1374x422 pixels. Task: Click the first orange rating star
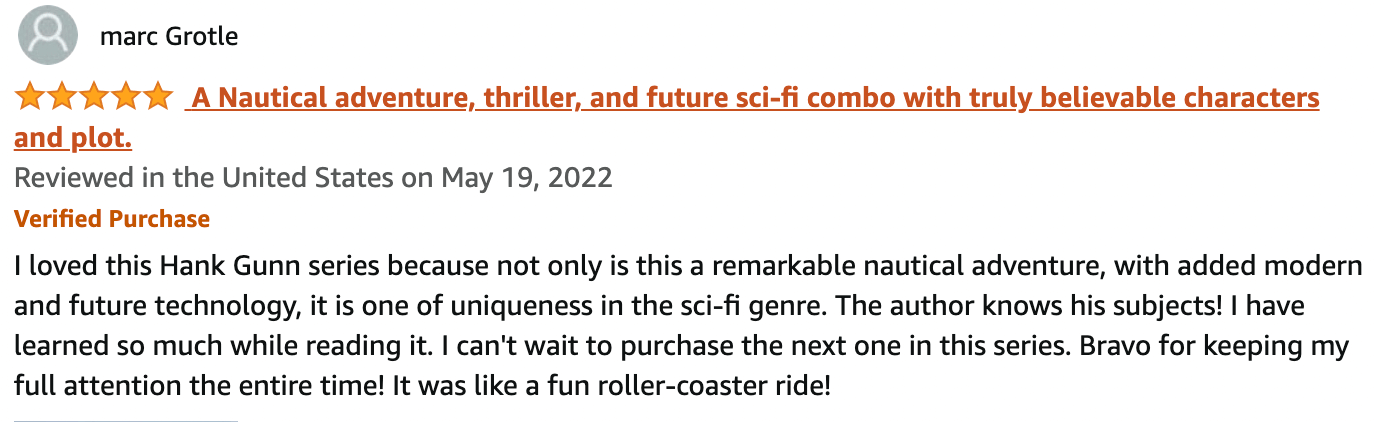pos(30,97)
